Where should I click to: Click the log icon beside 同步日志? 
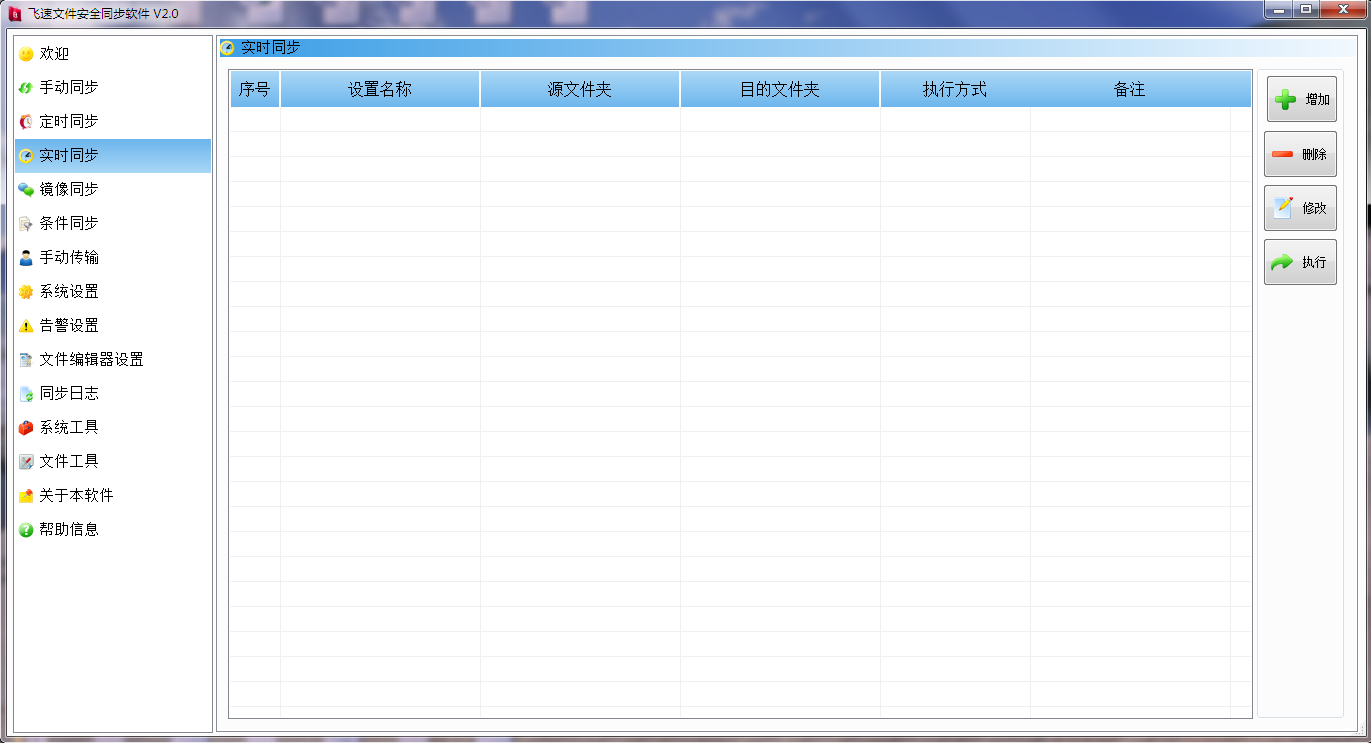pos(26,394)
